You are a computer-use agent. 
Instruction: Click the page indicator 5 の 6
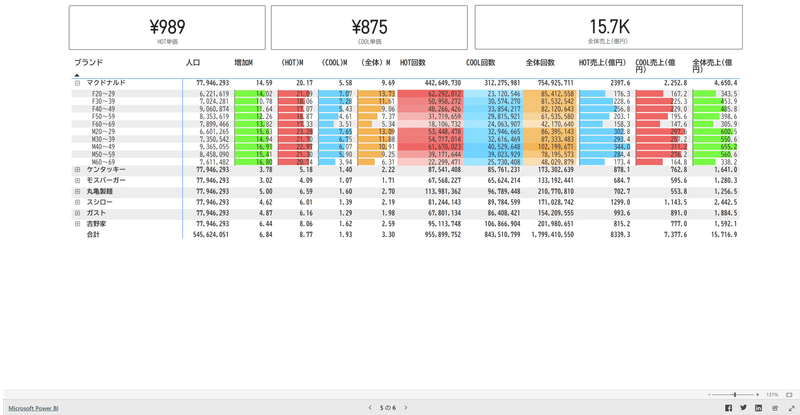388,408
